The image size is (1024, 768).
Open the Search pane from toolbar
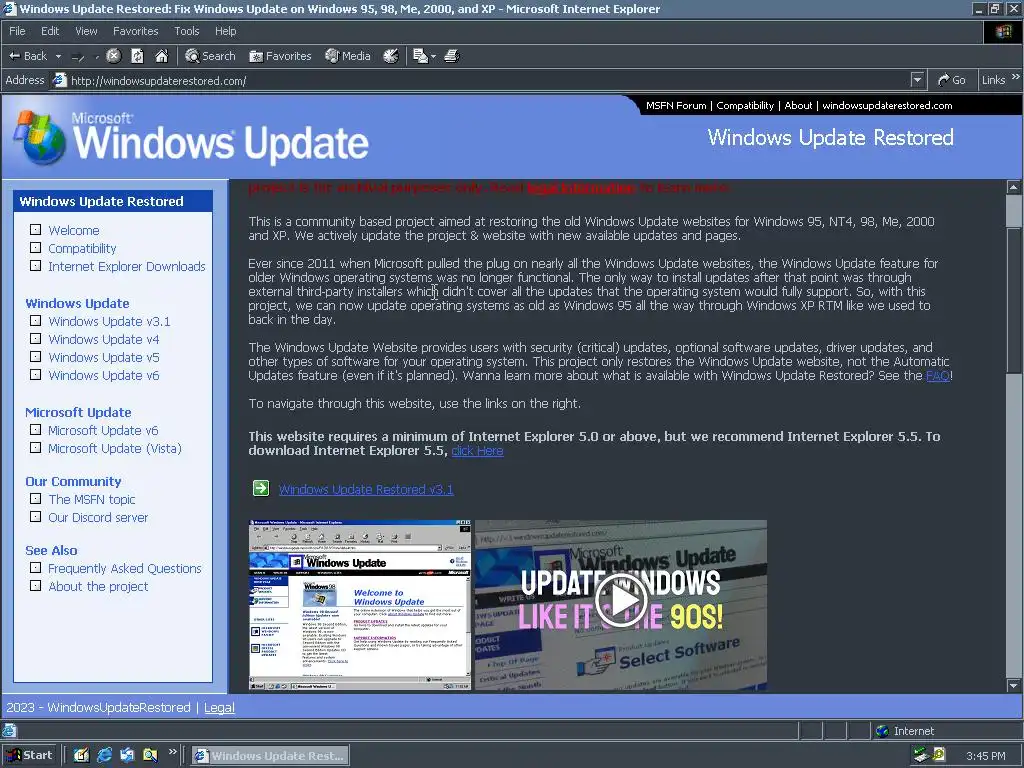210,56
